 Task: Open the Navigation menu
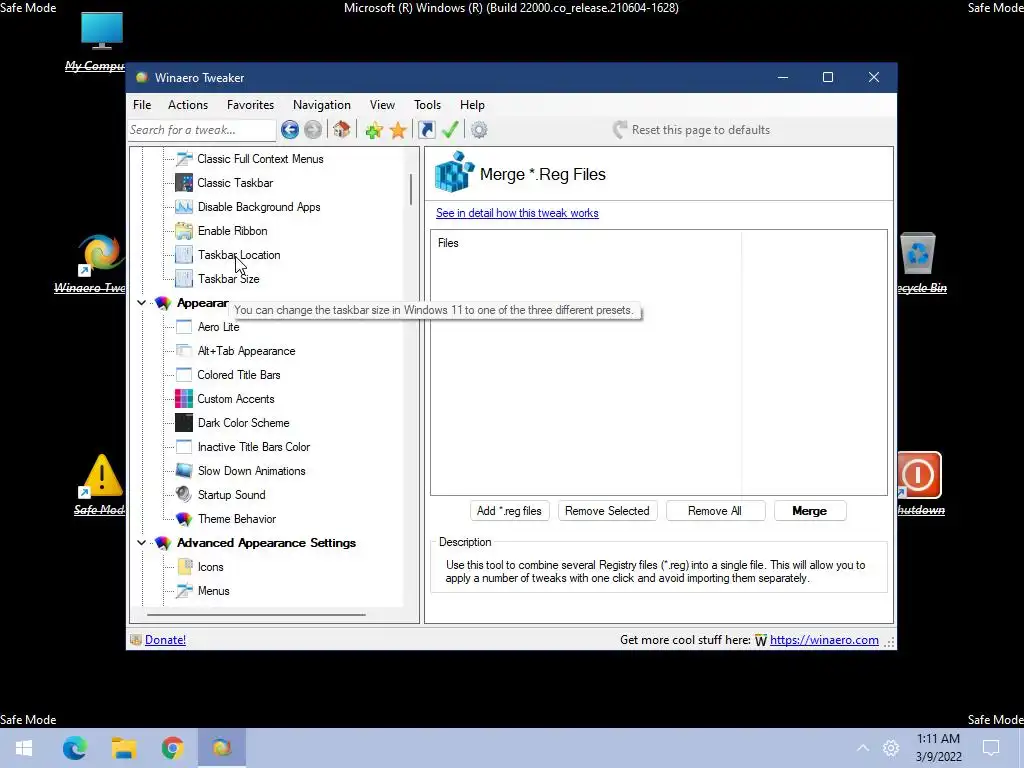tap(321, 104)
